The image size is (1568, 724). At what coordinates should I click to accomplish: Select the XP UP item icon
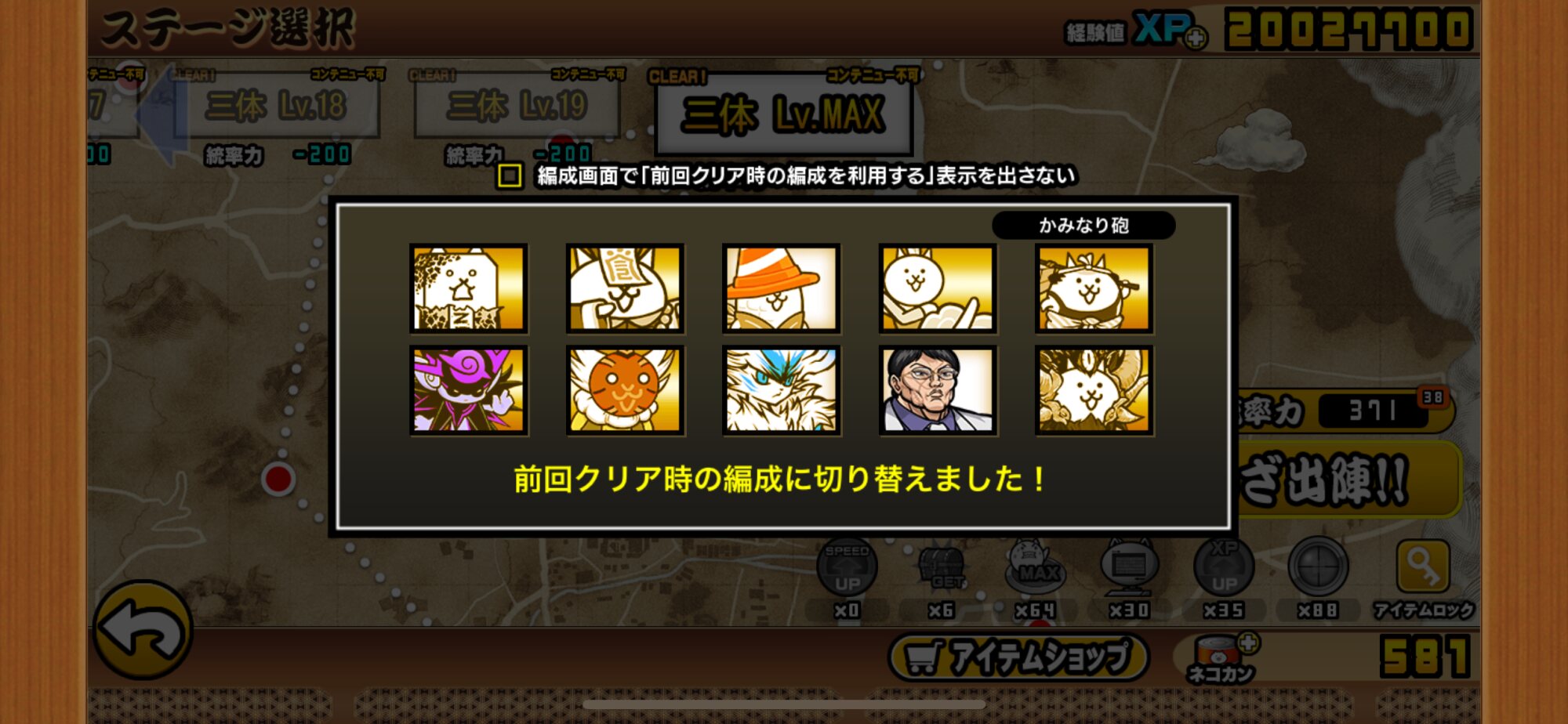coord(1224,567)
